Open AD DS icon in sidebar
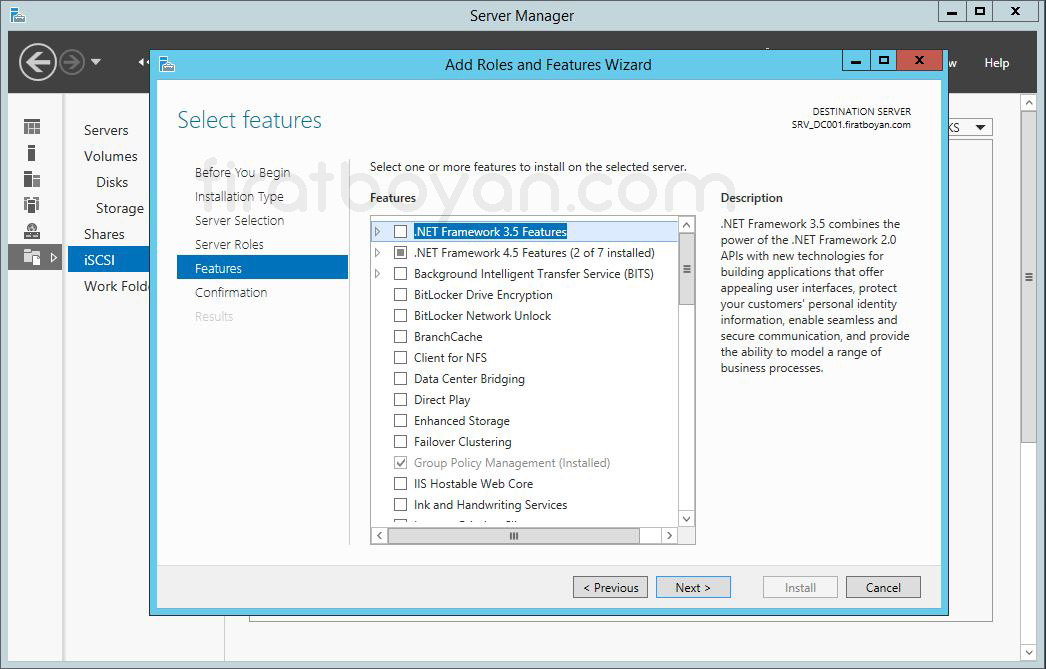The height and width of the screenshot is (669, 1046). coord(31,205)
